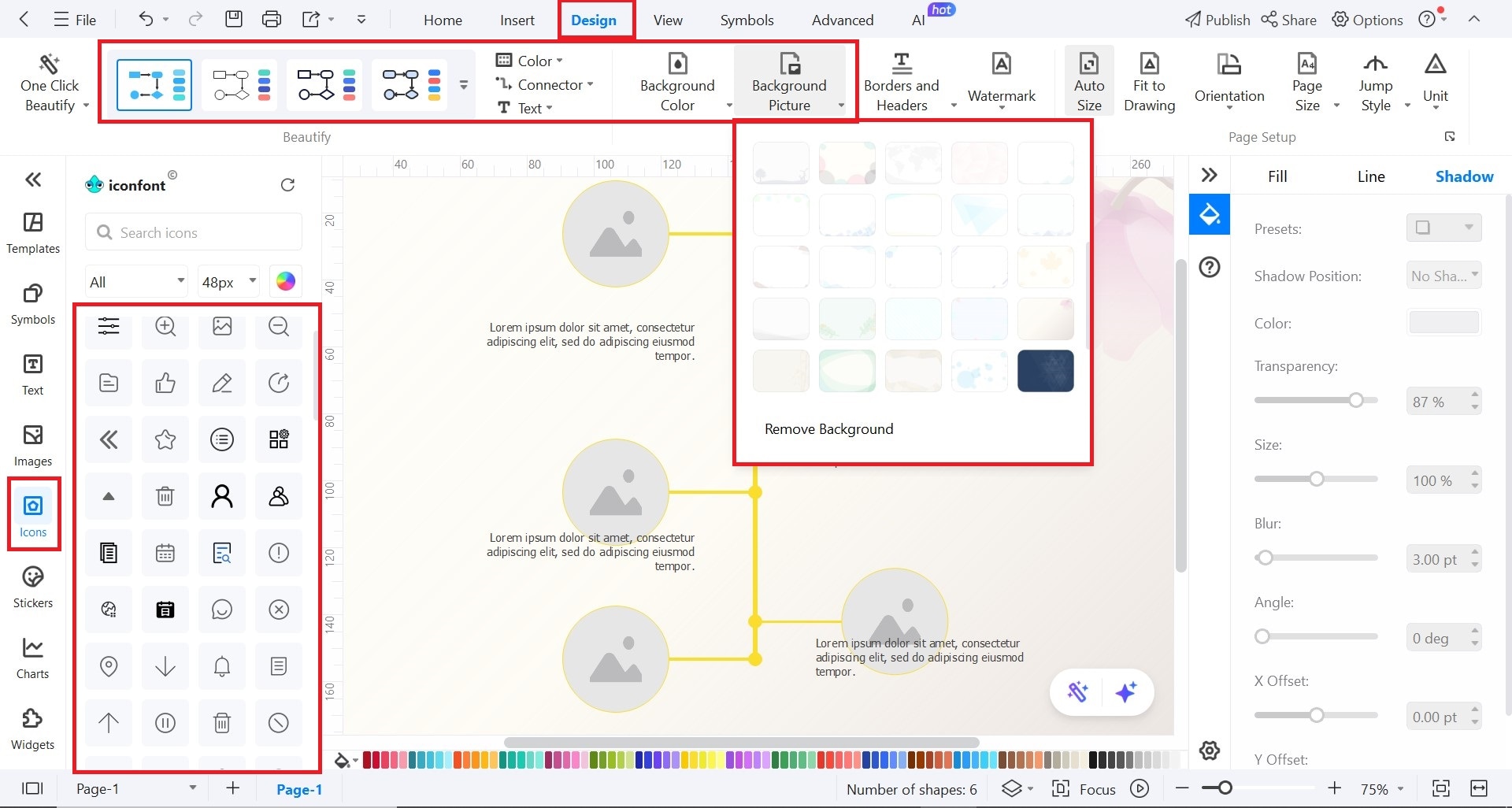Switch to the View tab
This screenshot has height=808, width=1512.
pyautogui.click(x=668, y=20)
